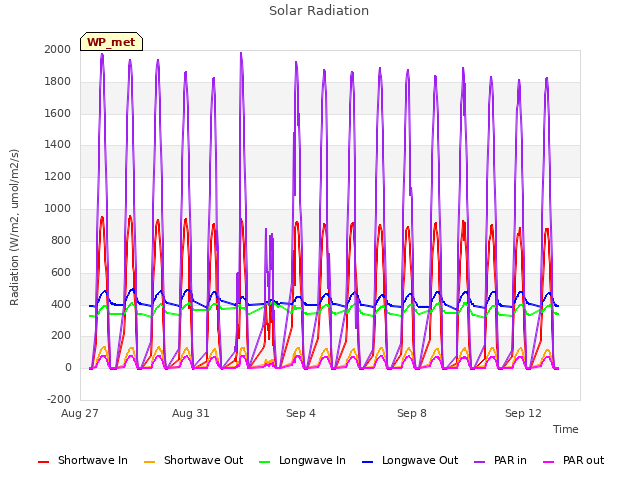Click the purple PAR in legend swatch
640x480 pixels.
tap(480, 462)
